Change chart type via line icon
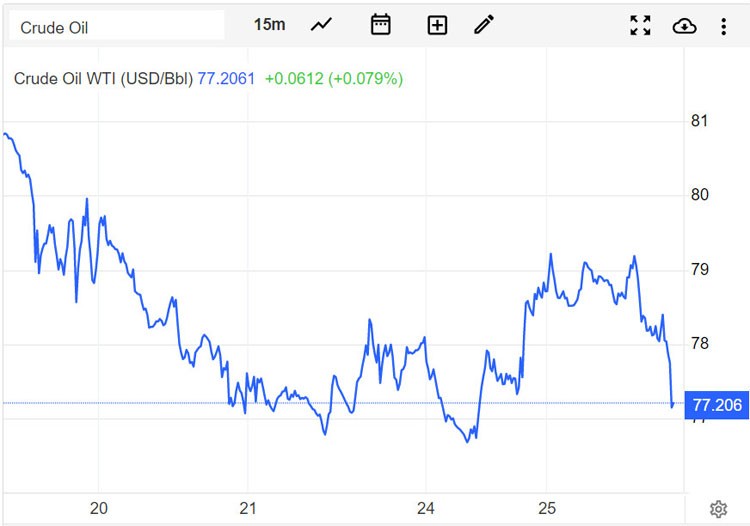Image resolution: width=750 pixels, height=526 pixels. click(322, 25)
